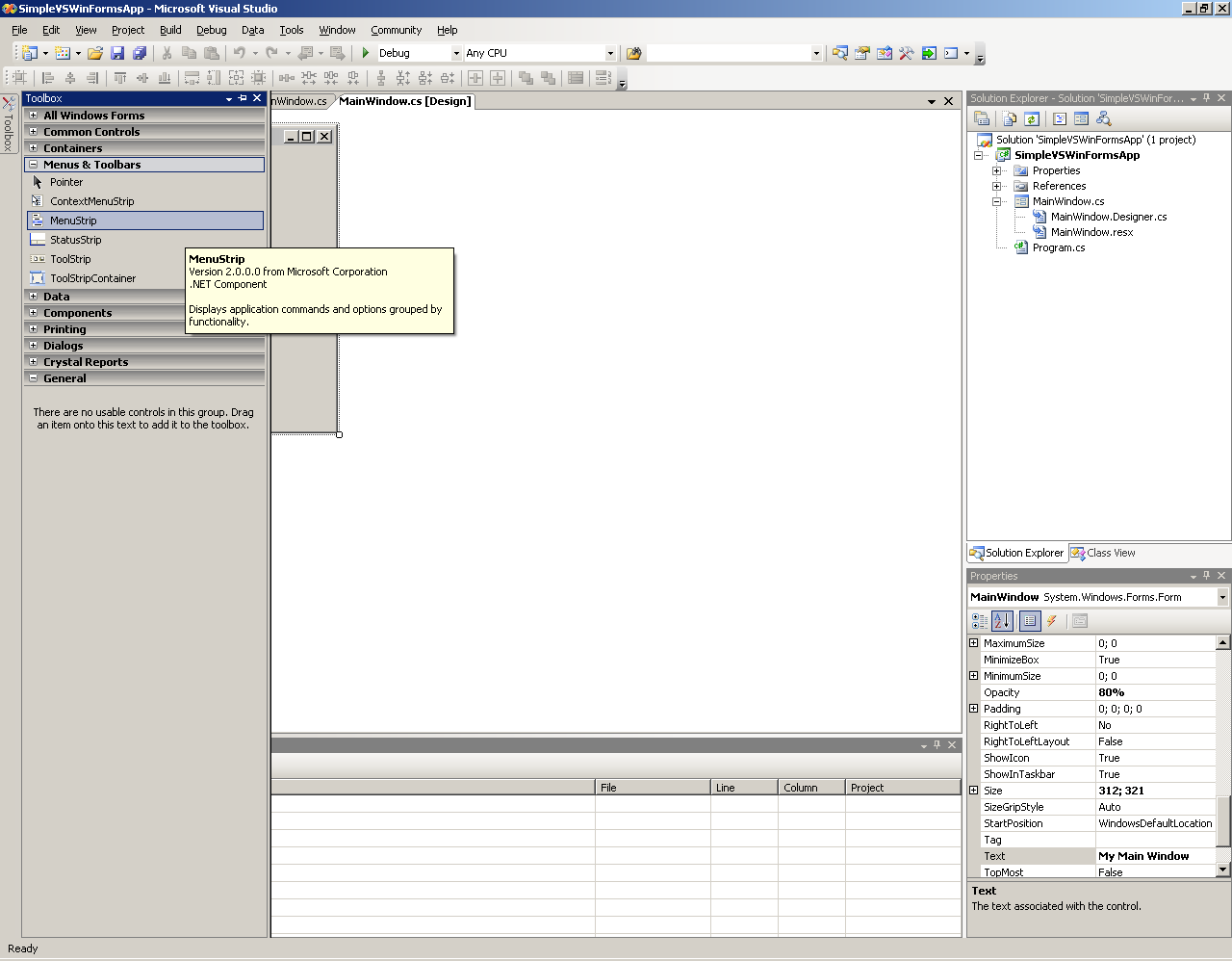Viewport: 1232px width, 961px height.
Task: Toggle auto-hide pin on Solution Explorer
Action: point(1207,98)
